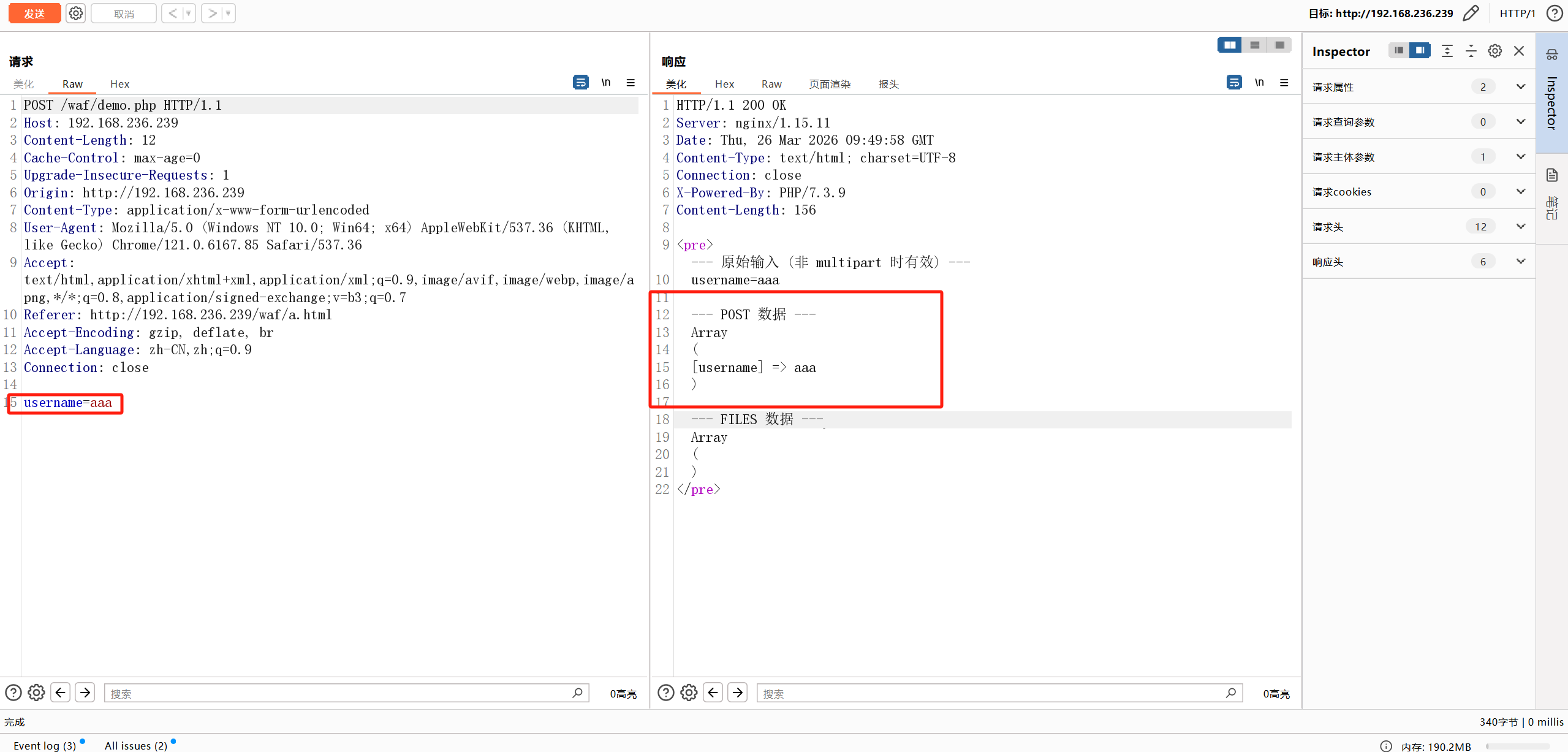Edit target with the pencil icon

tap(1471, 13)
